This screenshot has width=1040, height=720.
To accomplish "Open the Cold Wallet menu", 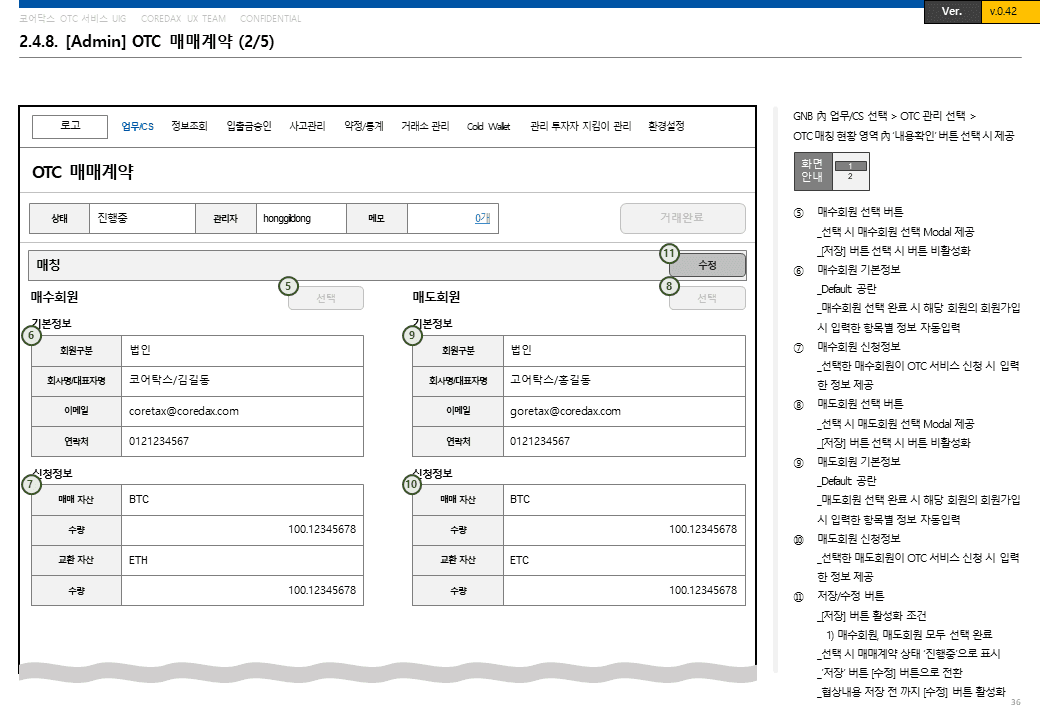I will pos(488,126).
